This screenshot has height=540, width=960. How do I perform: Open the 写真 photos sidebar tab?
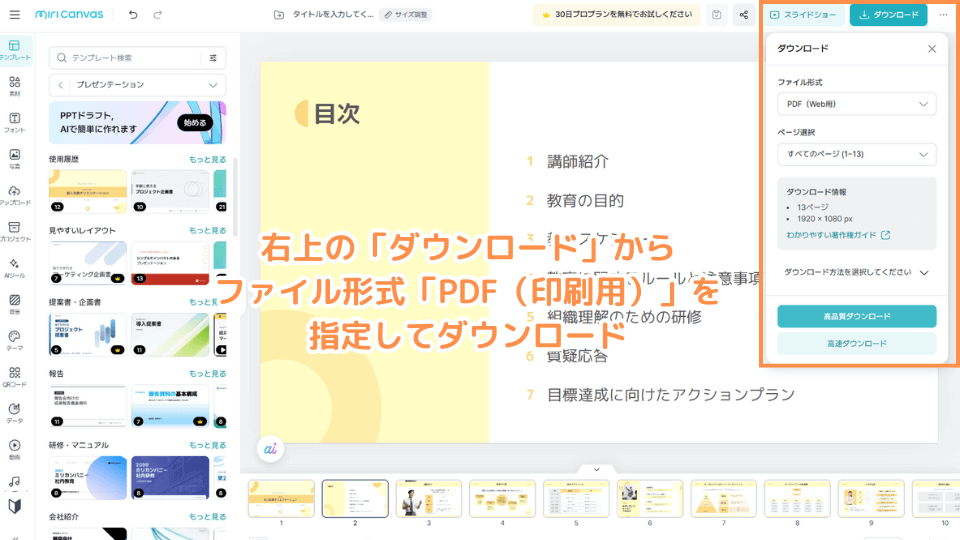click(15, 159)
